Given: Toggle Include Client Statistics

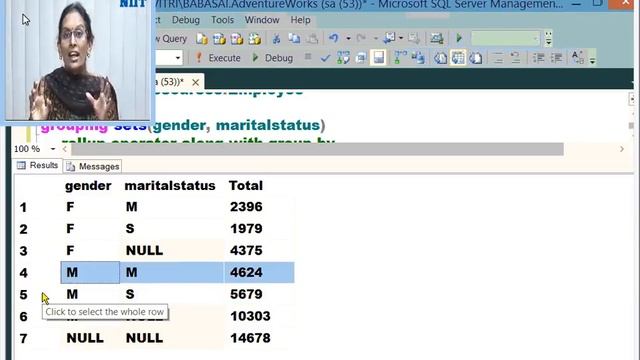Looking at the screenshot, I should click(418, 58).
